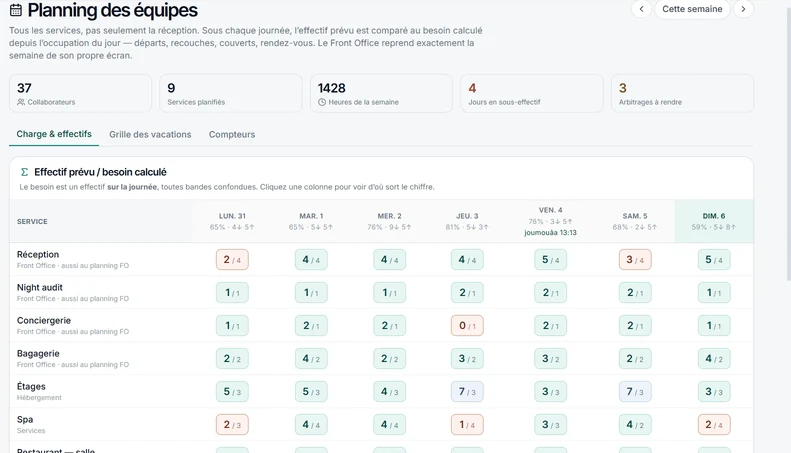Click Réception cell 3/4 on Saturday
Screen dimensions: 791x453
click(x=635, y=260)
